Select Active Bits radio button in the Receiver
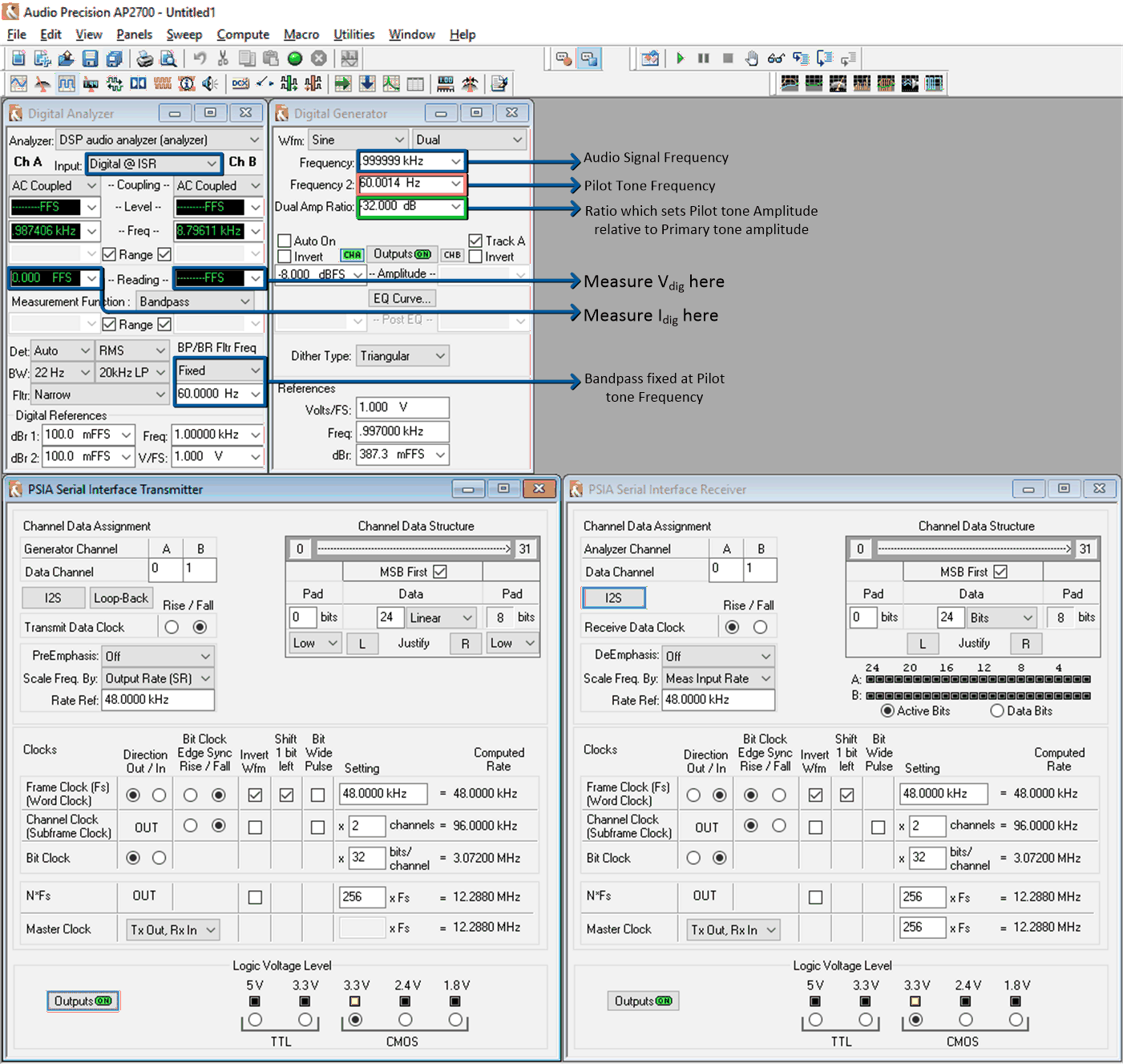This screenshot has width=1123, height=1064. pos(887,710)
